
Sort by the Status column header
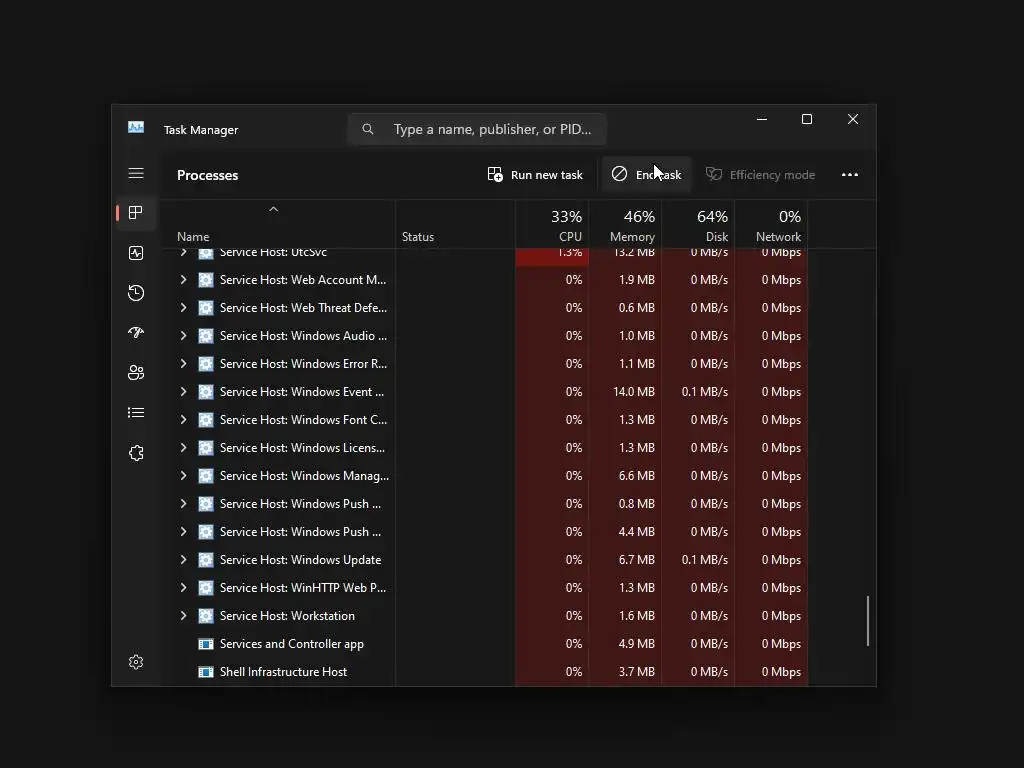[455, 224]
